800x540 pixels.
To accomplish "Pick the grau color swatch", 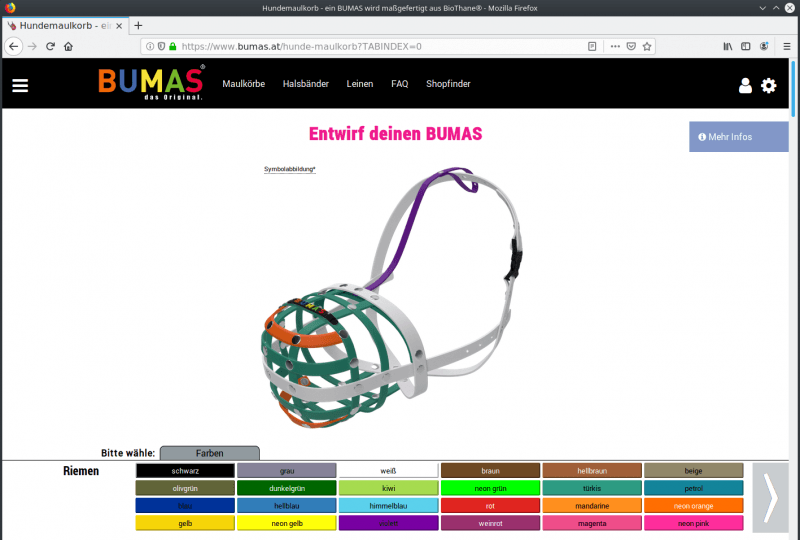I will [287, 471].
